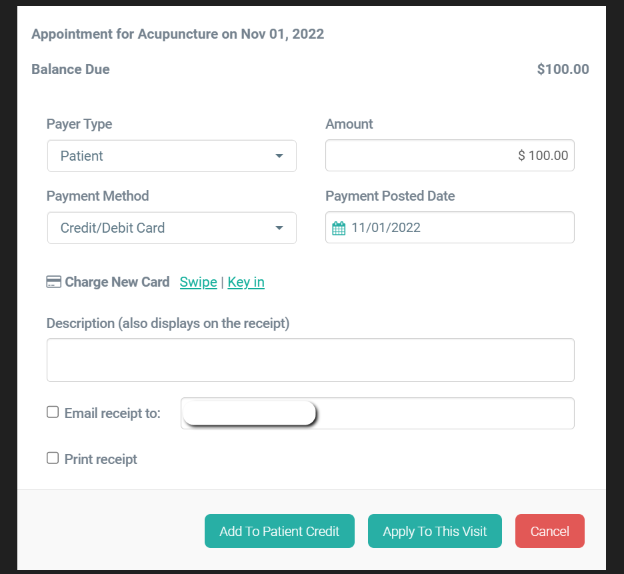
Task: Choose the Key in link
Action: (x=246, y=282)
